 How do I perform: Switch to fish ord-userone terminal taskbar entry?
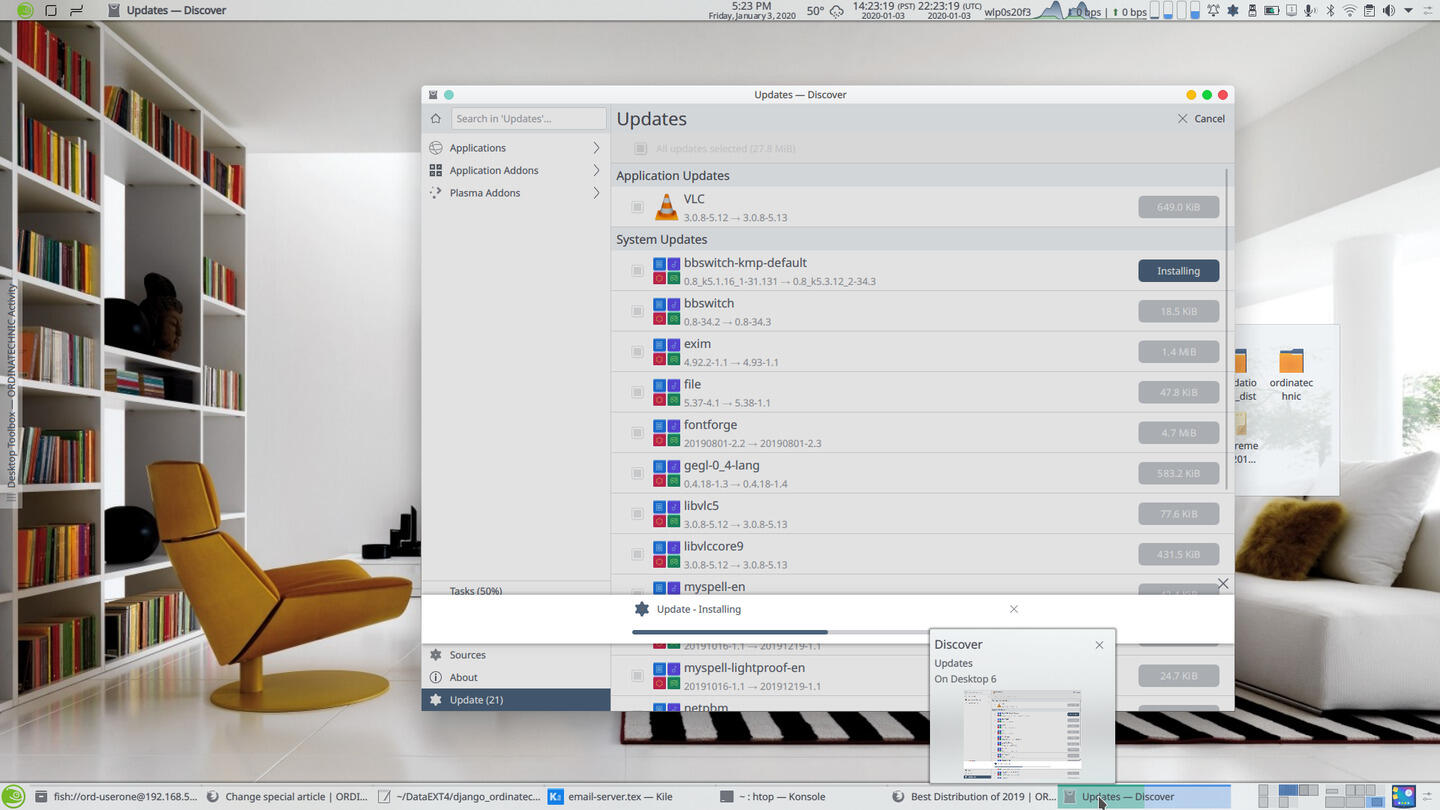(116, 797)
